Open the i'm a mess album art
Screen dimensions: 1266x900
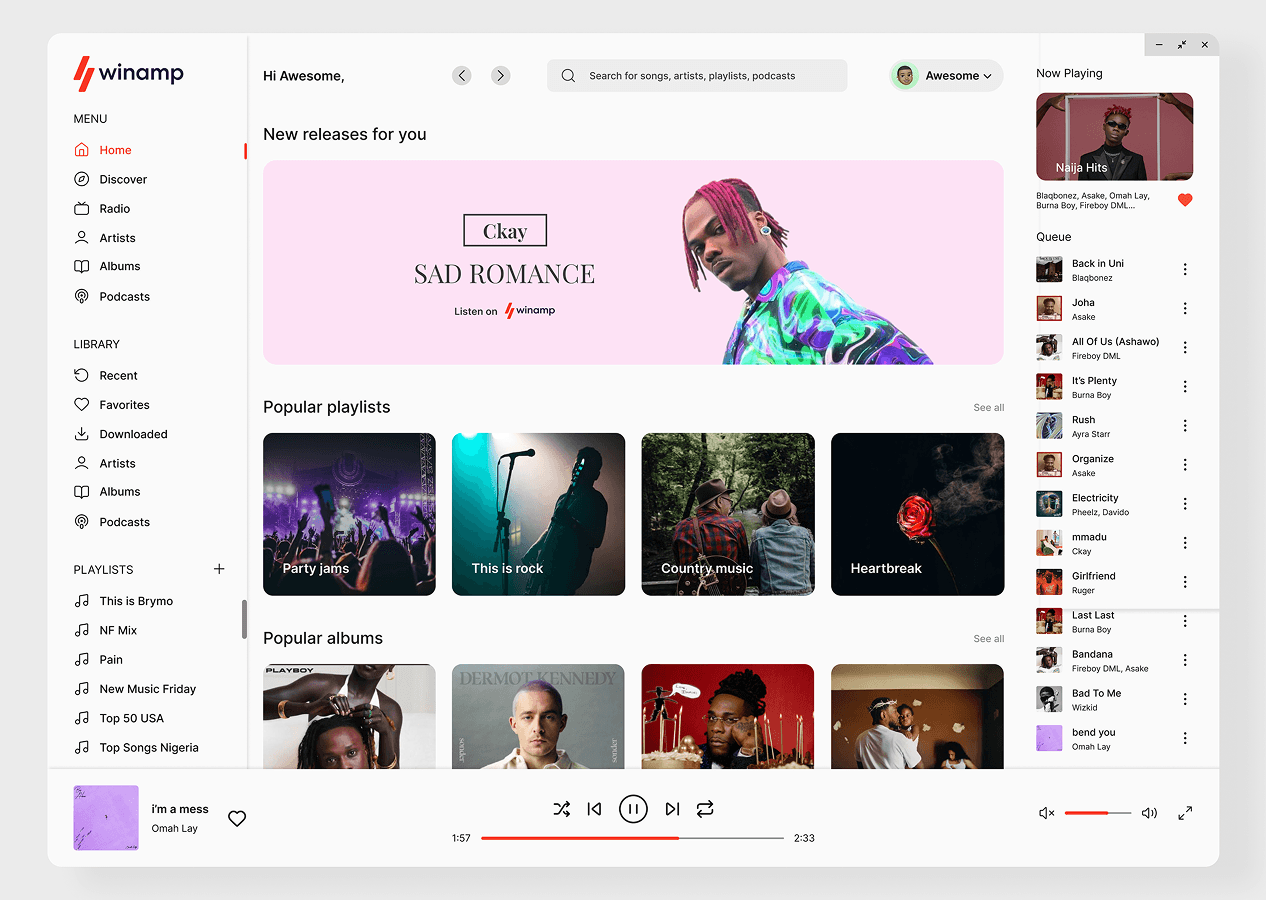[106, 818]
